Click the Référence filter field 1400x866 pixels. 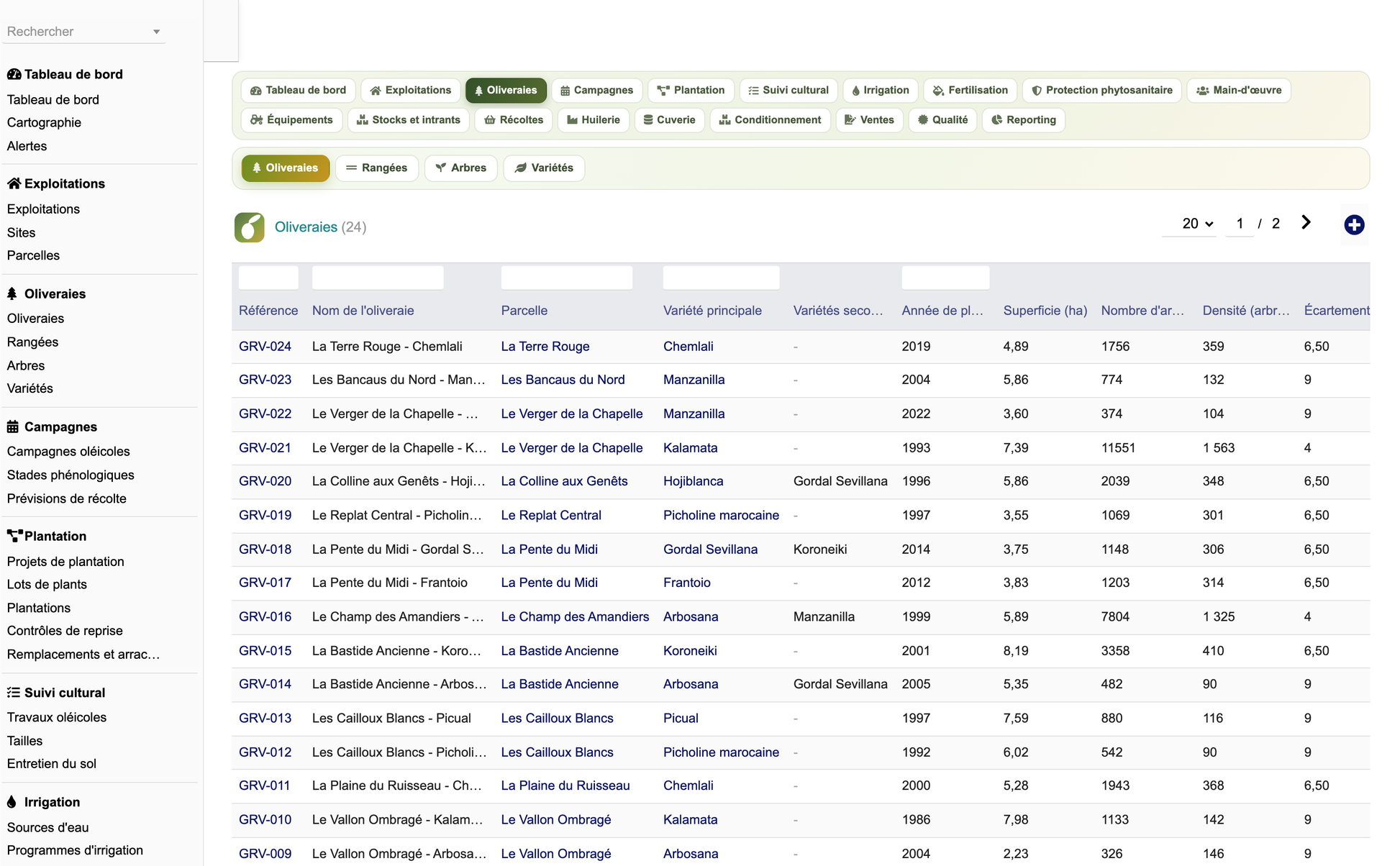point(268,278)
